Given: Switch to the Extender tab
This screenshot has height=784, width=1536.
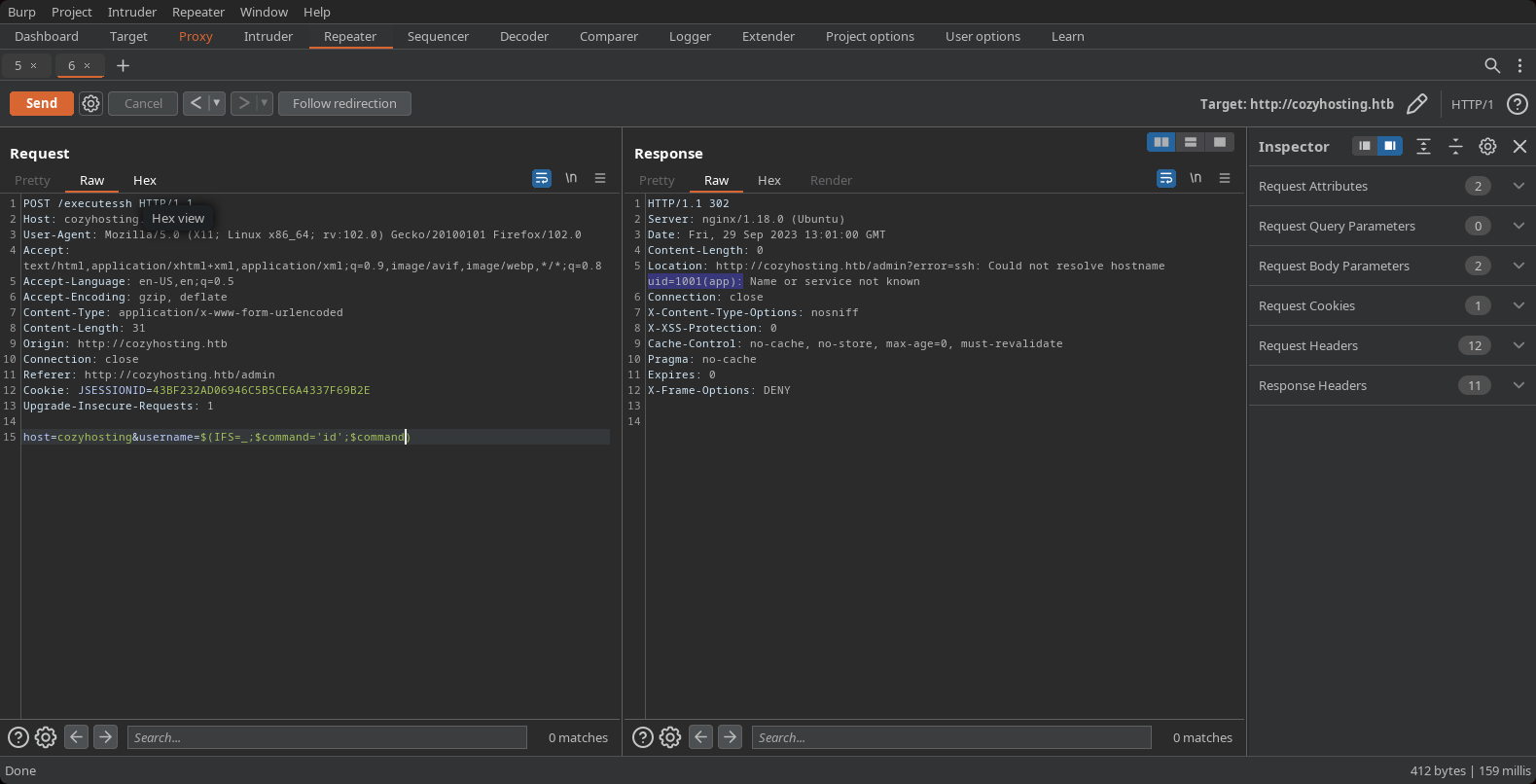Looking at the screenshot, I should [x=768, y=36].
